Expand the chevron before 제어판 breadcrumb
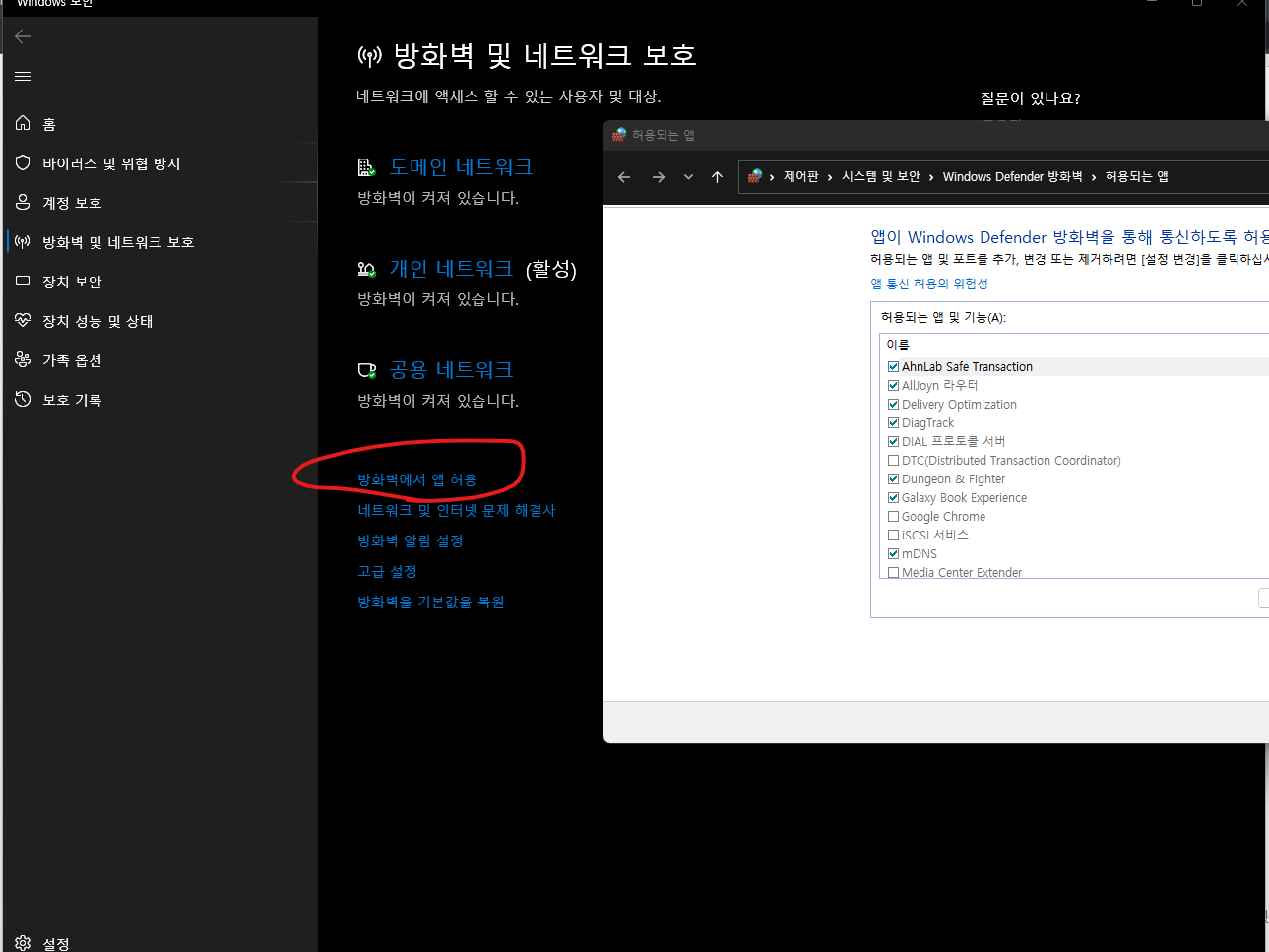The height and width of the screenshot is (952, 1269). point(772,177)
